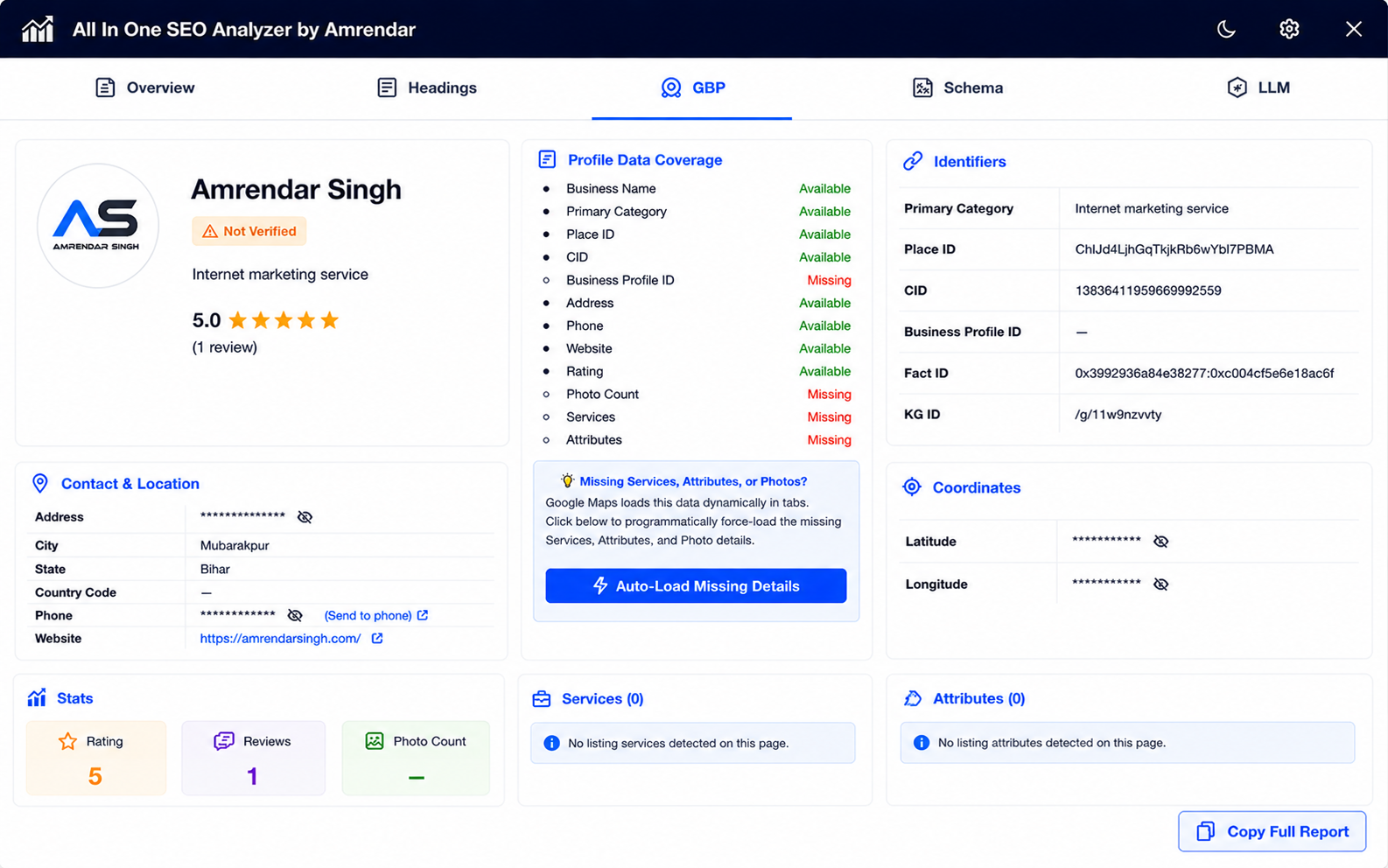Click the Rating stat card
Viewport: 1388px width, 868px height.
coord(96,758)
